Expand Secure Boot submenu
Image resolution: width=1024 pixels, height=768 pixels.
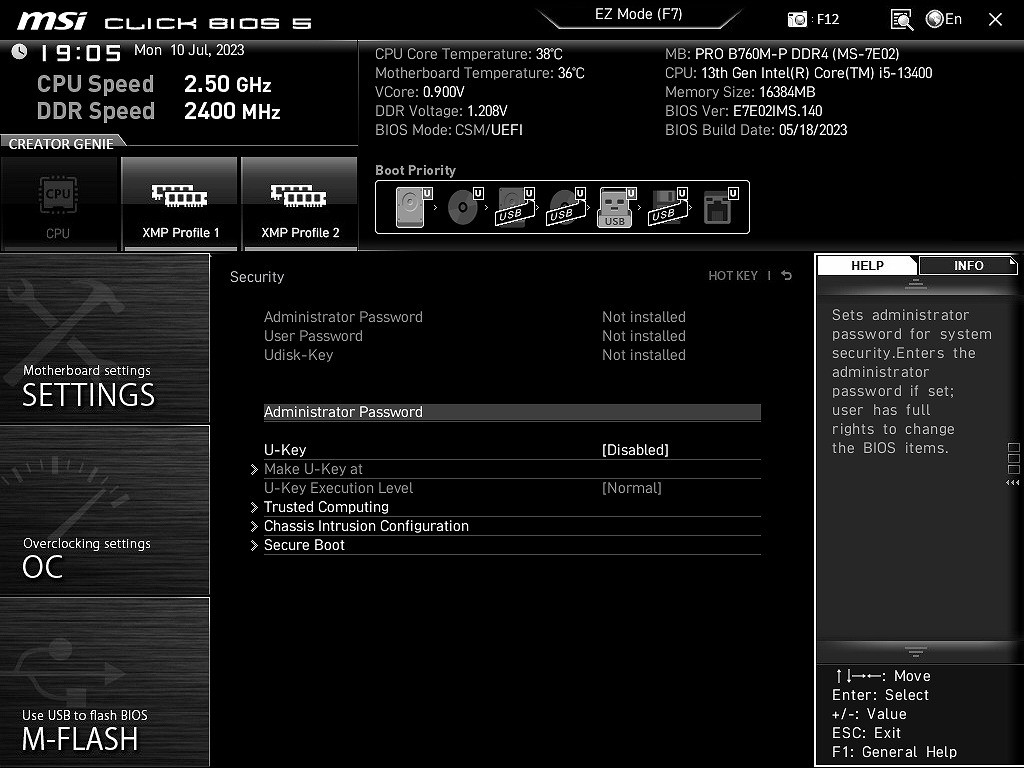[x=304, y=545]
